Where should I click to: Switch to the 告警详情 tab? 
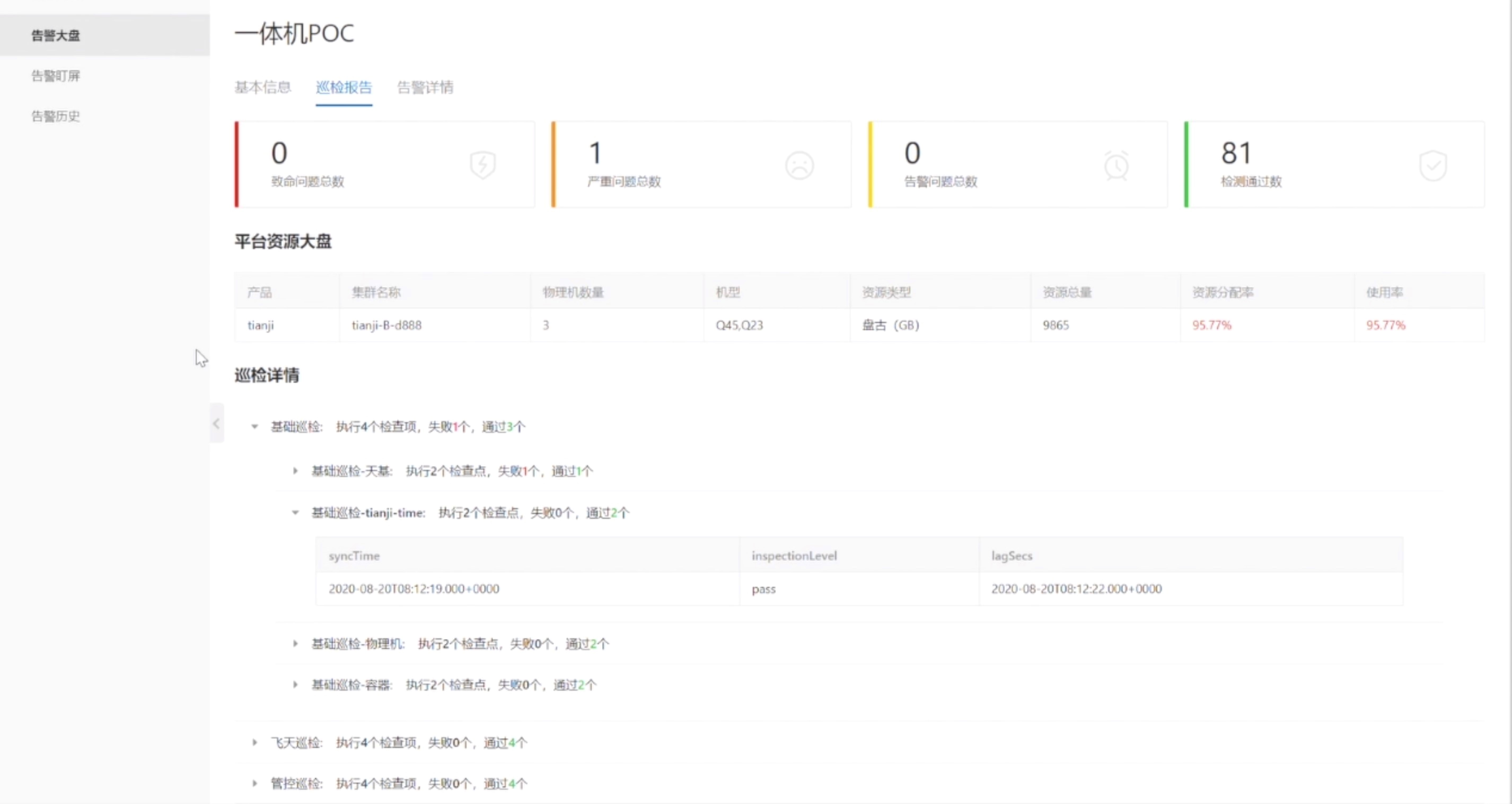(x=425, y=88)
